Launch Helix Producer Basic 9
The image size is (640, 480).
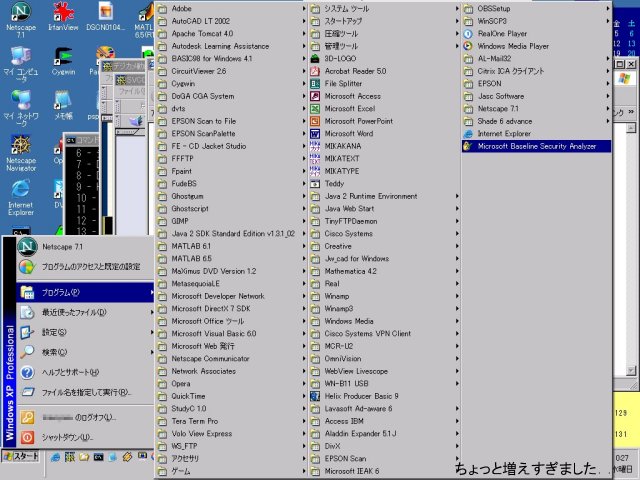tap(383, 396)
